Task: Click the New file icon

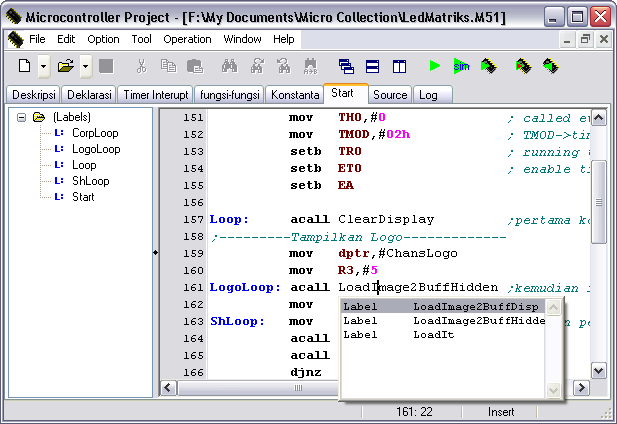Action: 24,66
